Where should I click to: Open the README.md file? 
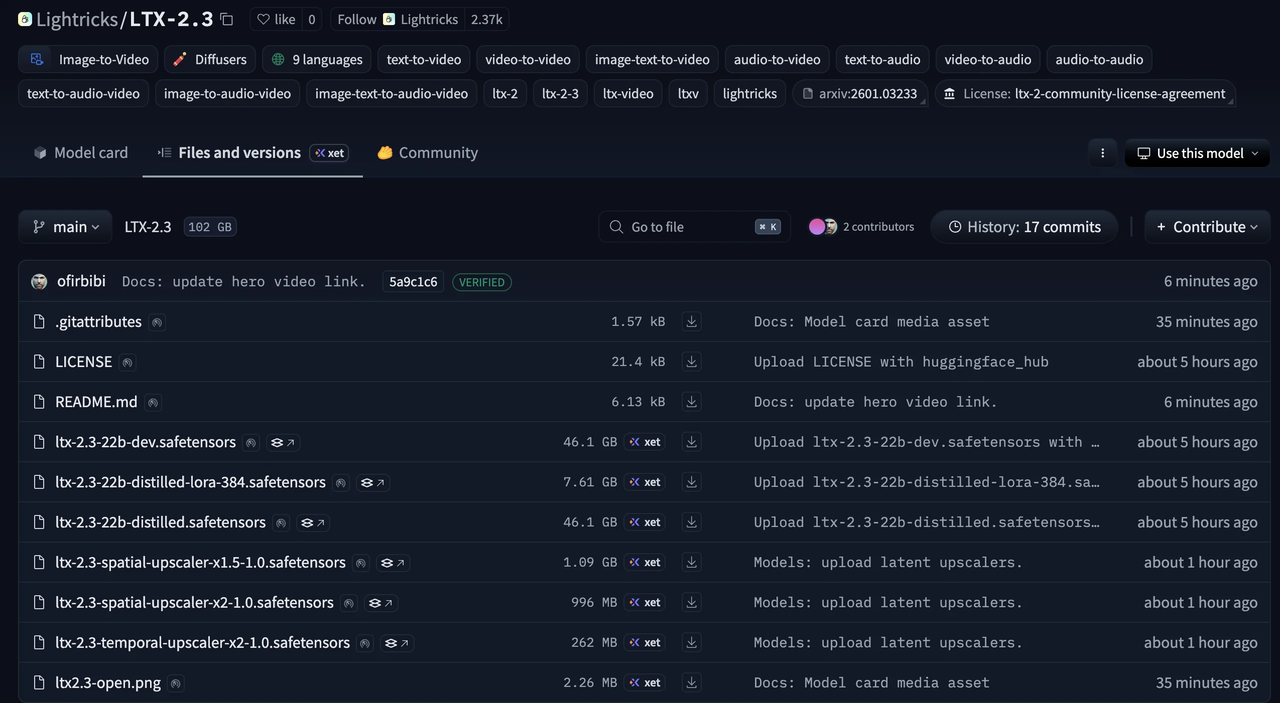(x=96, y=402)
